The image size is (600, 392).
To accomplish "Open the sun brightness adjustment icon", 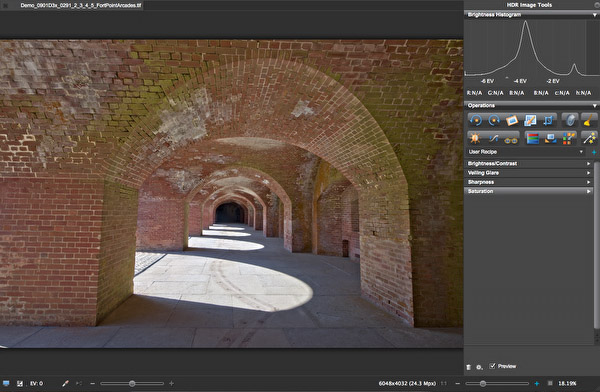I will [476, 138].
